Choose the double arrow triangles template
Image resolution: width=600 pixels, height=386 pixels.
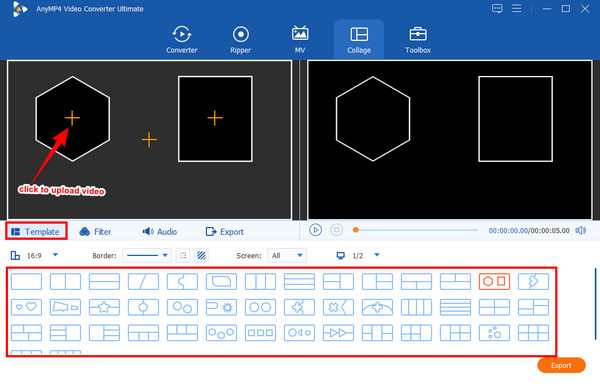point(338,333)
